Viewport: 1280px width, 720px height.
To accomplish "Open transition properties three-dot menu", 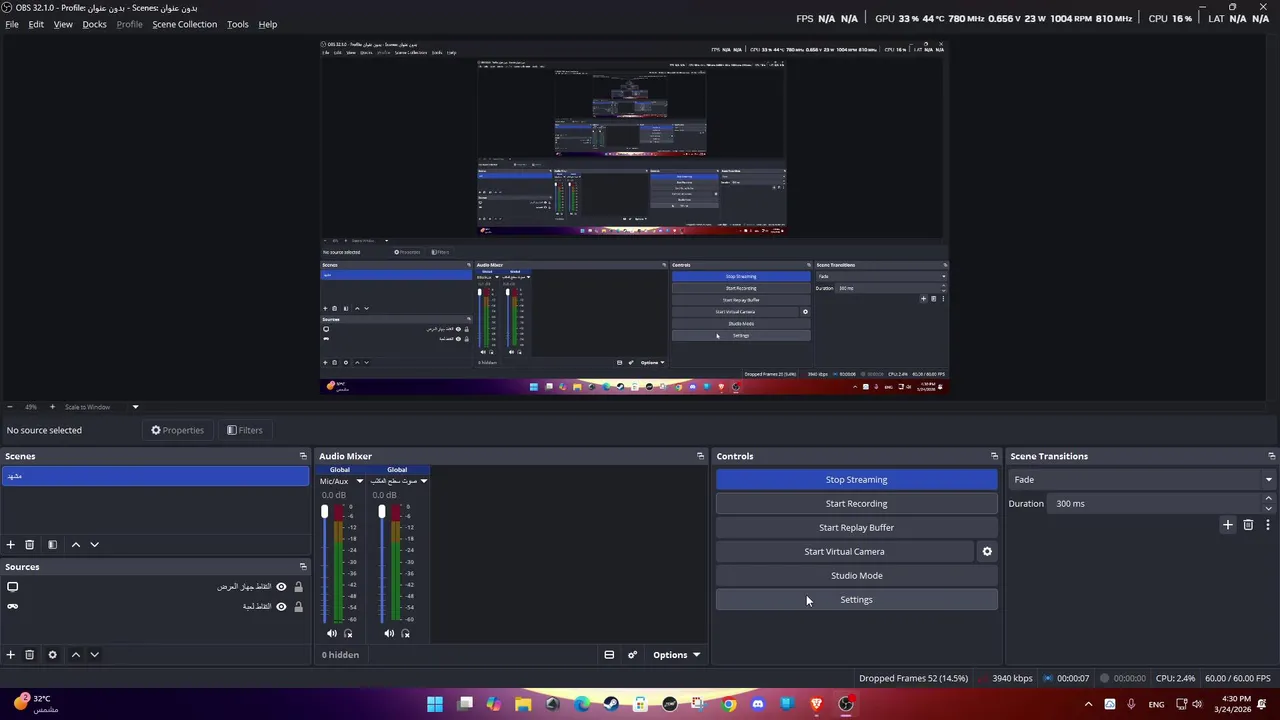I will click(1268, 525).
